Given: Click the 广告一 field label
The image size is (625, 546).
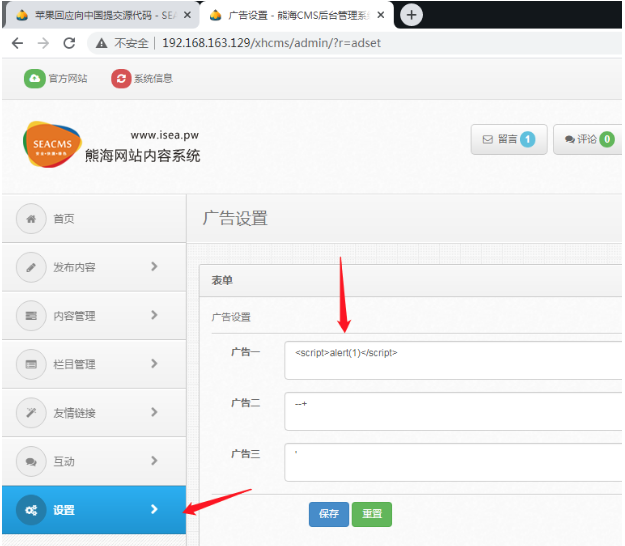Looking at the screenshot, I should [x=246, y=352].
